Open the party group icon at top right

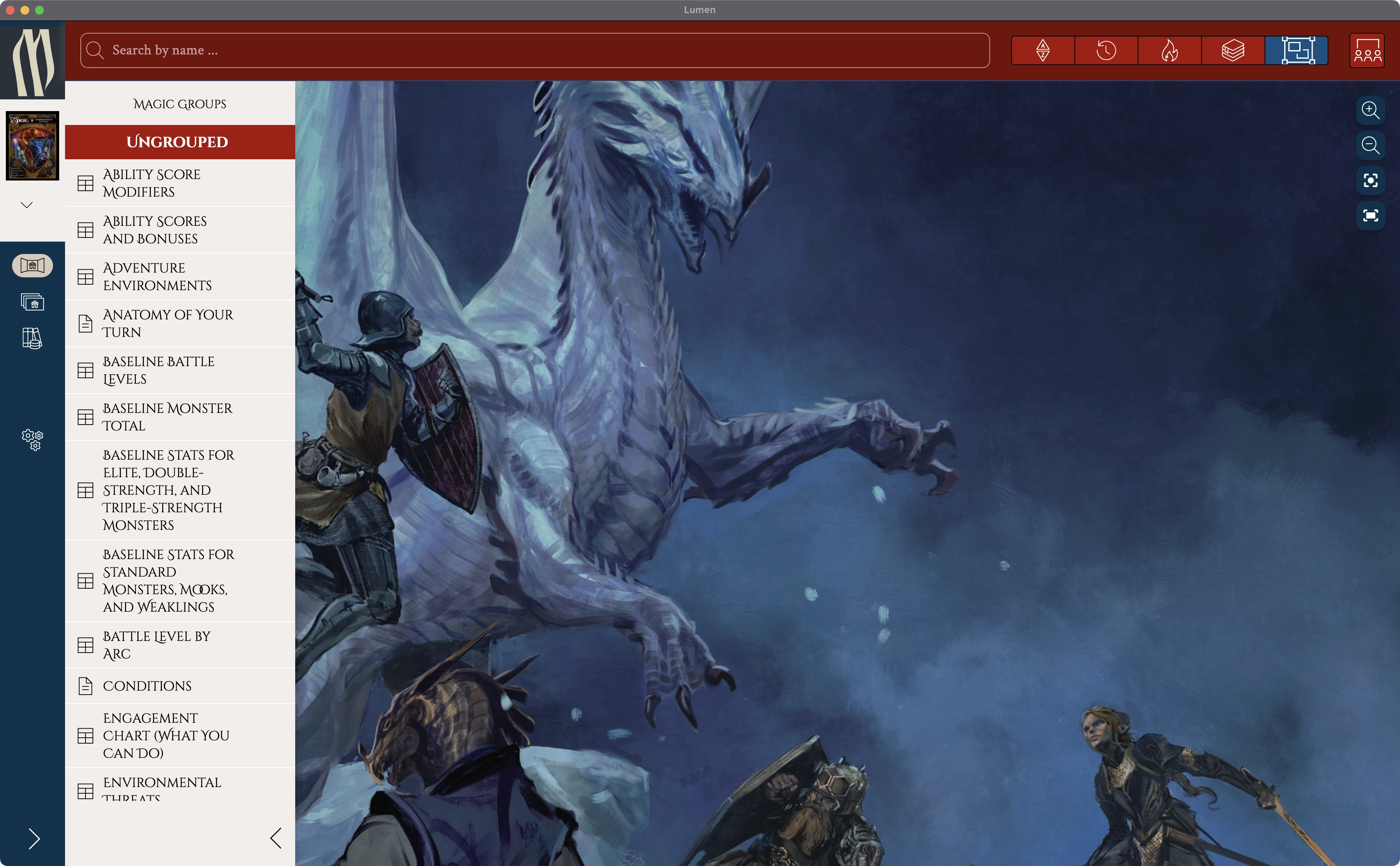click(1367, 50)
